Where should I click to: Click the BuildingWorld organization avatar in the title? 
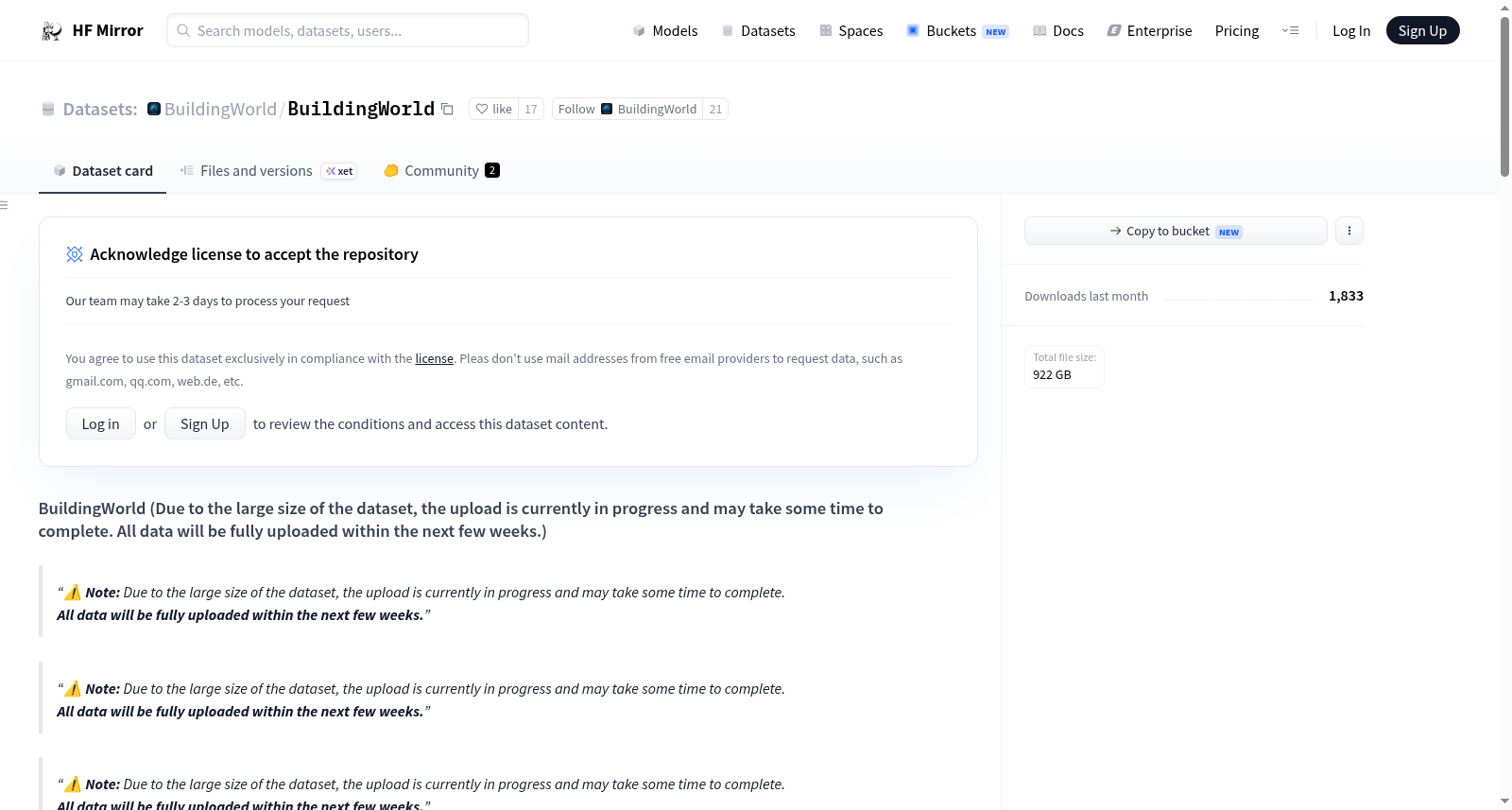click(x=154, y=109)
